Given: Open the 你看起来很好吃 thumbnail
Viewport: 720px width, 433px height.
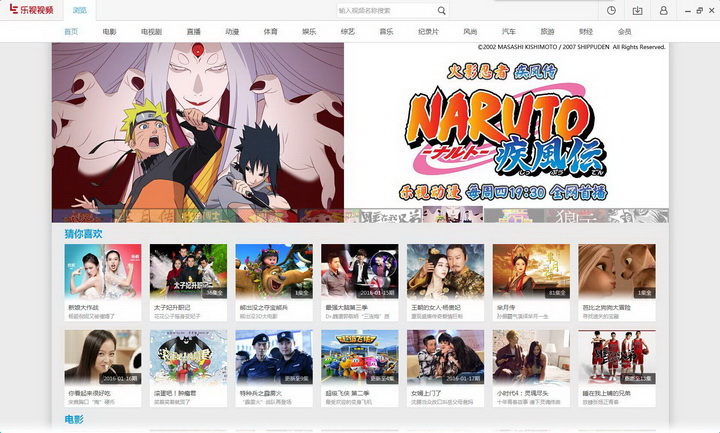Looking at the screenshot, I should pos(103,357).
